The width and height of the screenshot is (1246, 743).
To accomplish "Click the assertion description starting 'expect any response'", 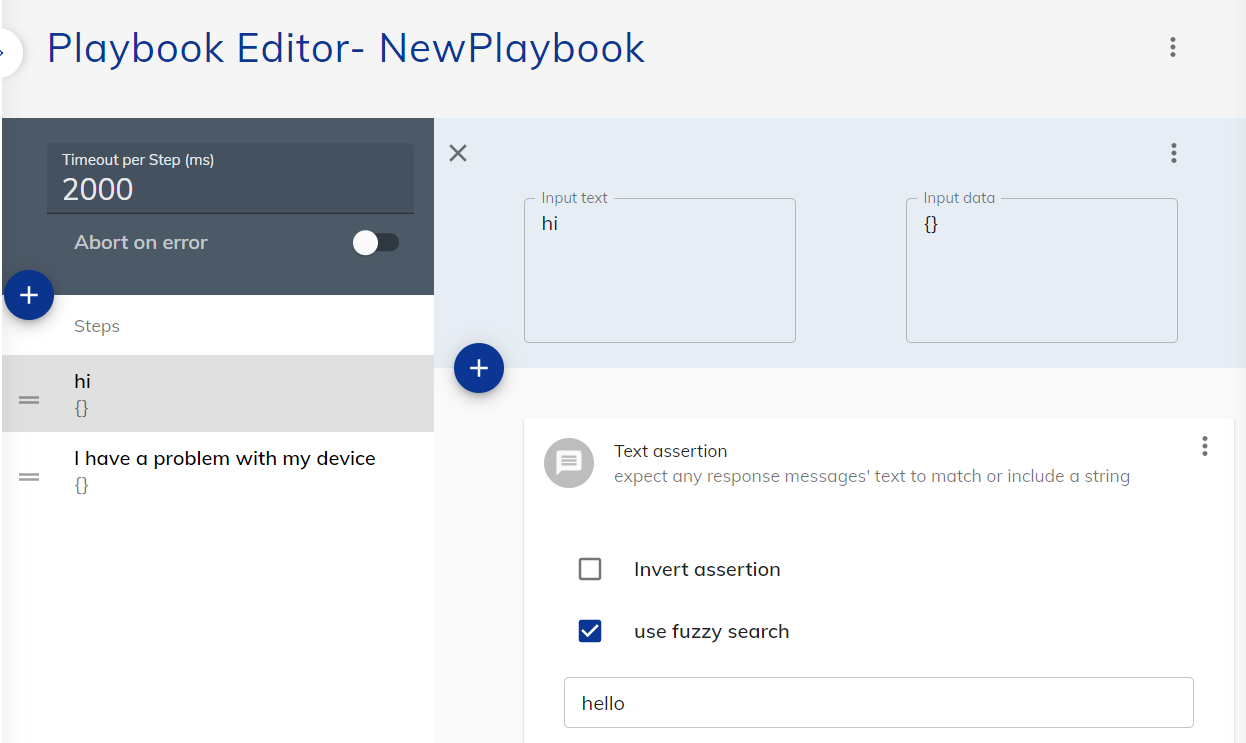I will click(x=872, y=476).
